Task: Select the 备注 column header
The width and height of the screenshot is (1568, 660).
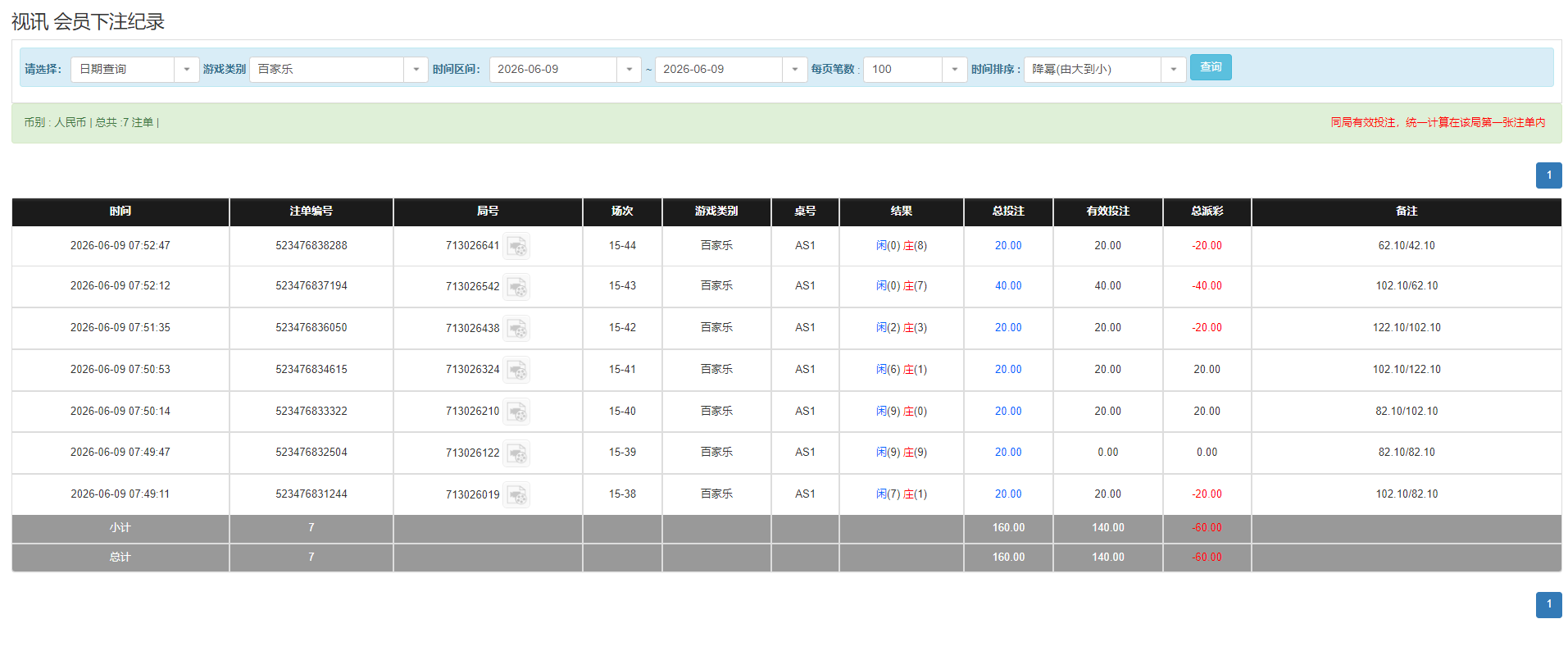Action: click(x=1407, y=212)
